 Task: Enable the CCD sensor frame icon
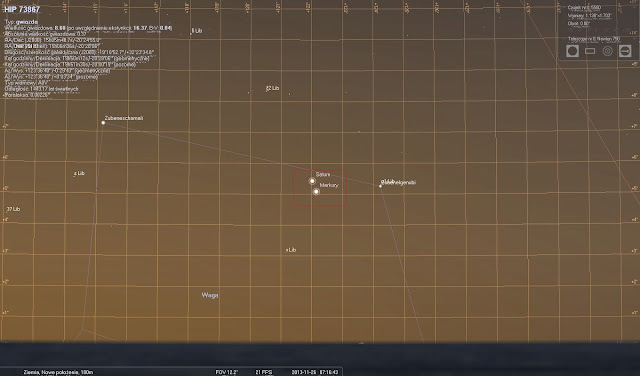pos(590,51)
